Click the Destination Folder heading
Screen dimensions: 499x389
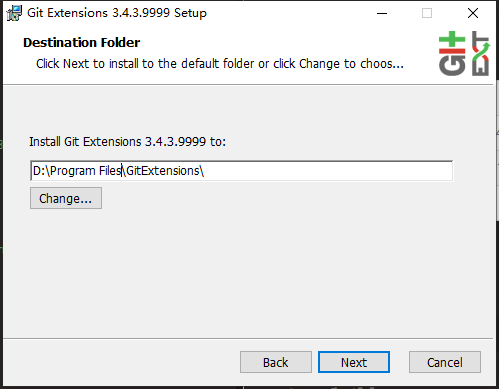(x=82, y=42)
